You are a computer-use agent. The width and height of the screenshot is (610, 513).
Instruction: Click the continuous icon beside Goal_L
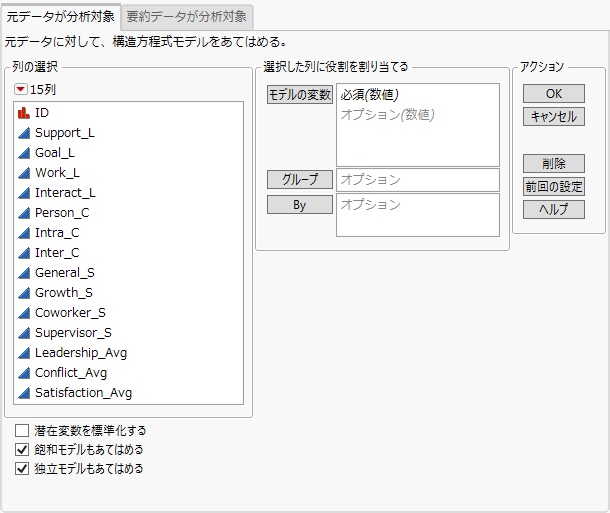click(x=24, y=153)
